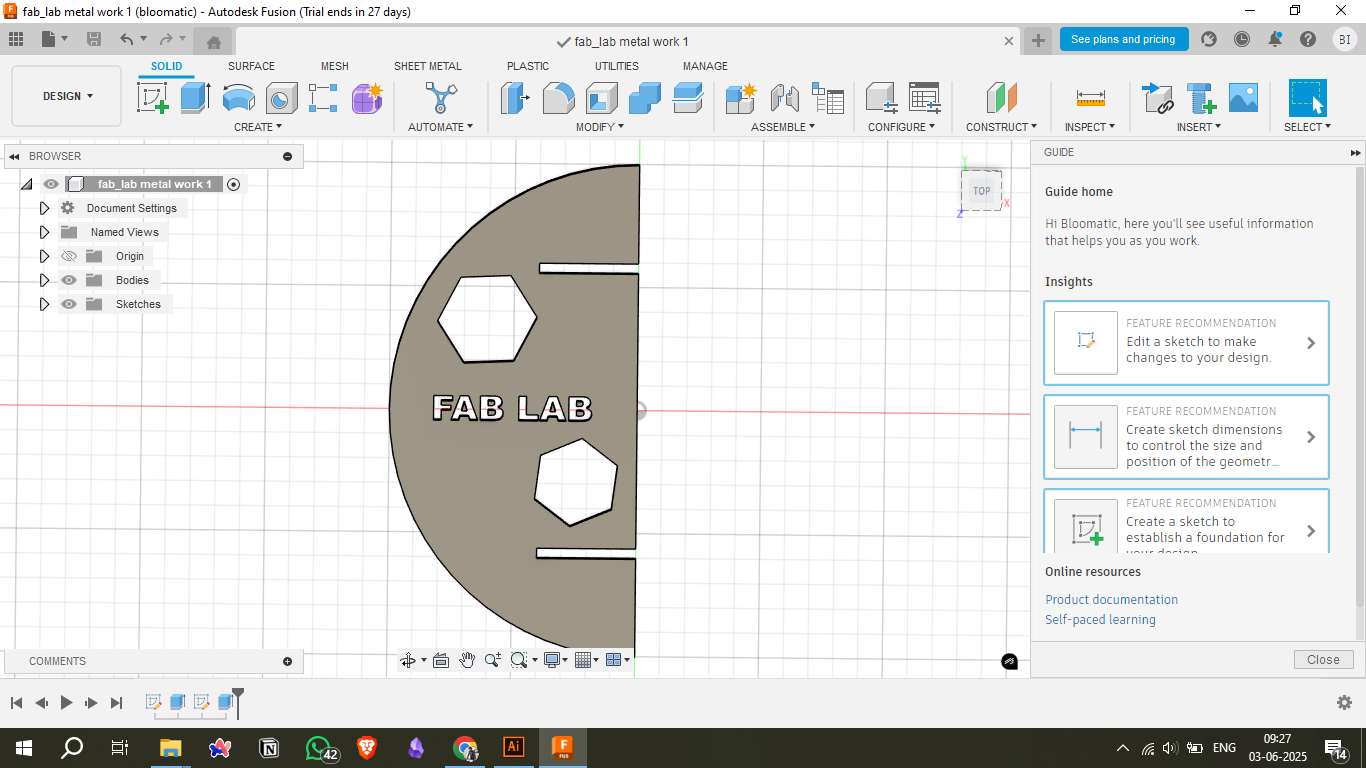The image size is (1366, 768).
Task: Select the Fillet tool
Action: pyautogui.click(x=558, y=98)
